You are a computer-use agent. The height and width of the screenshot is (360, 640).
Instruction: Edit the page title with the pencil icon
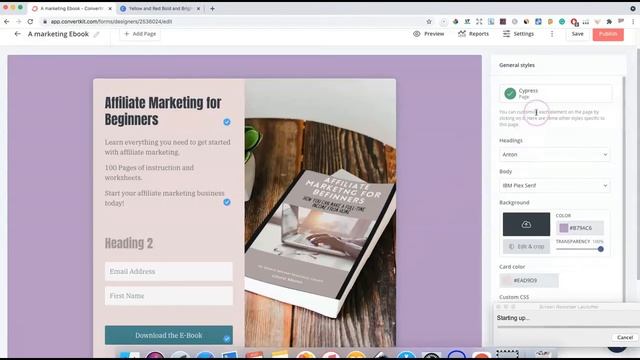[x=96, y=34]
